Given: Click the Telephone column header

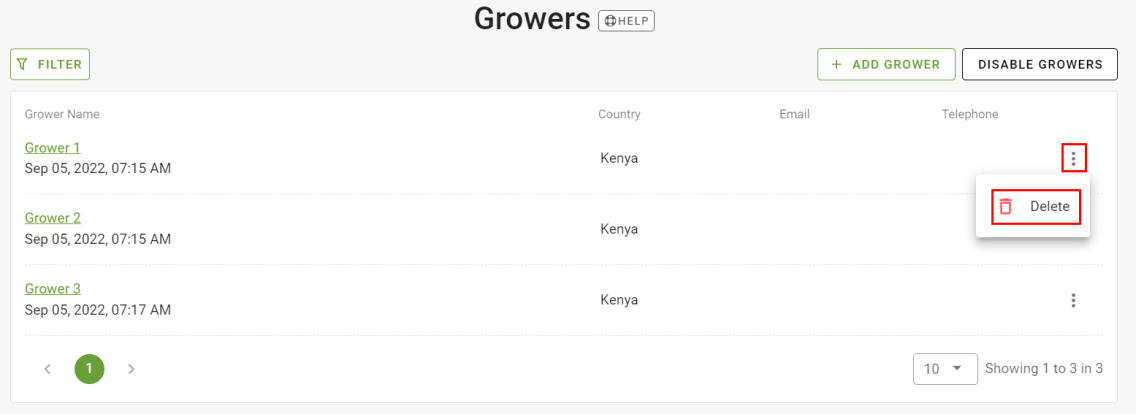Looking at the screenshot, I should point(970,114).
